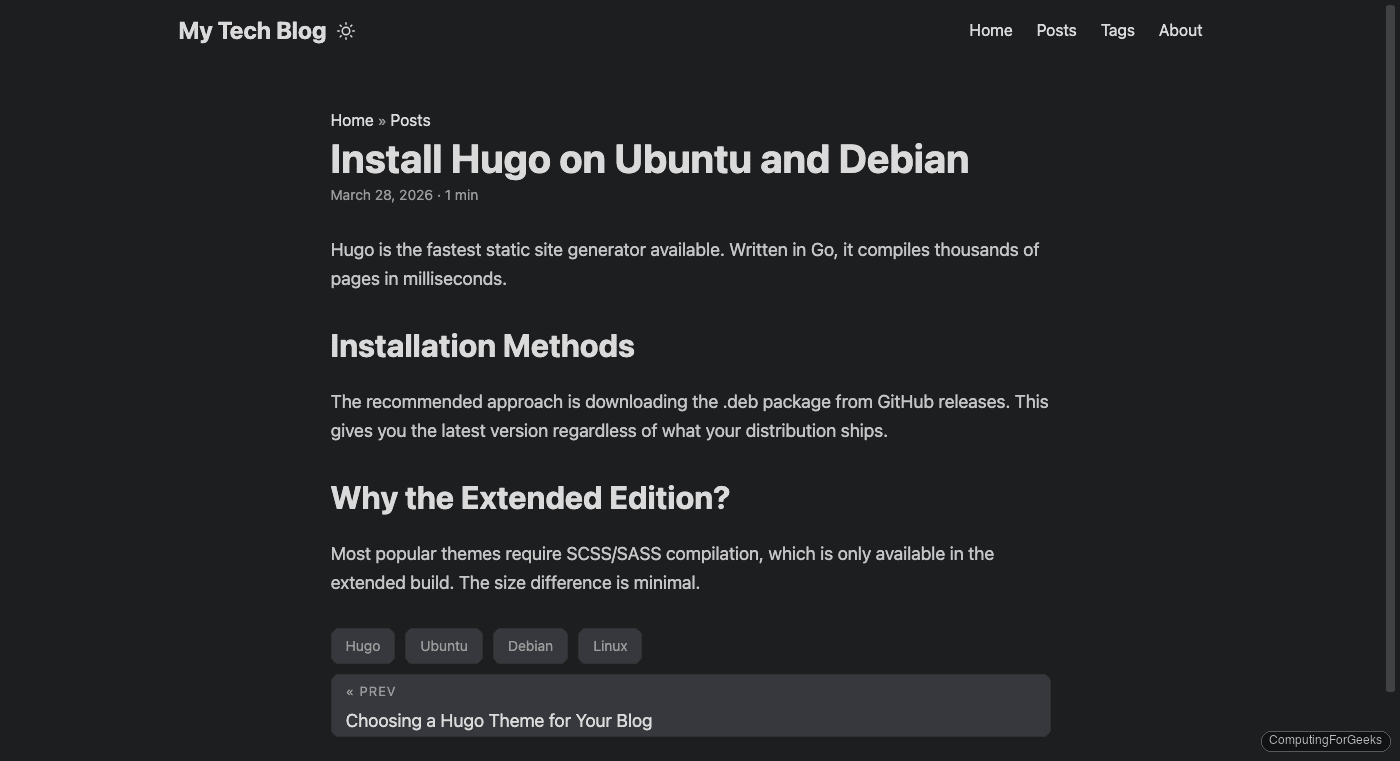Open the Debian tag page

click(x=530, y=645)
